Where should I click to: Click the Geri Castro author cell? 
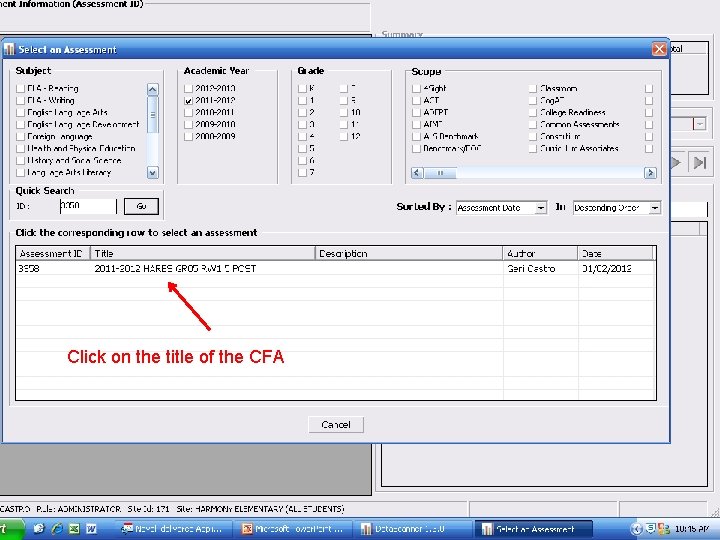click(531, 269)
